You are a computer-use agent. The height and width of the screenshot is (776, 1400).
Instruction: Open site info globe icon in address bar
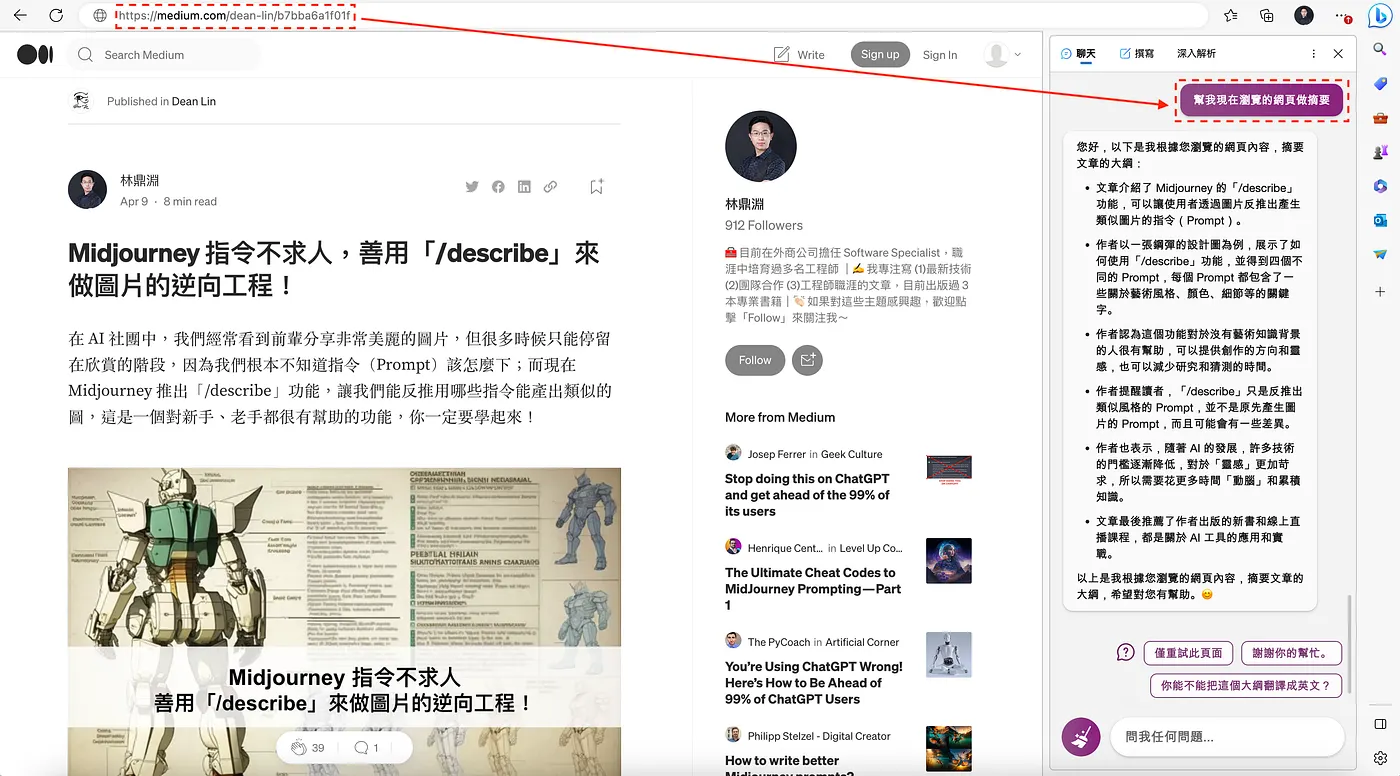pyautogui.click(x=99, y=16)
